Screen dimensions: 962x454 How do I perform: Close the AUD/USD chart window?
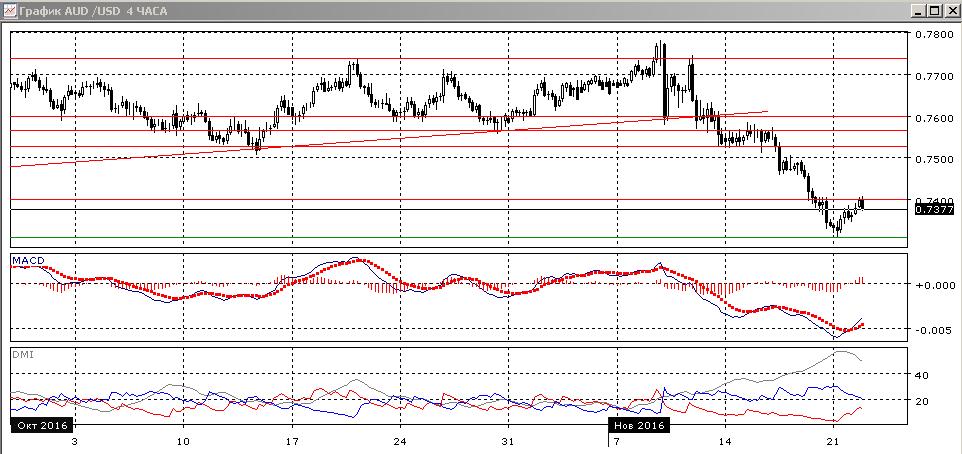[950, 10]
